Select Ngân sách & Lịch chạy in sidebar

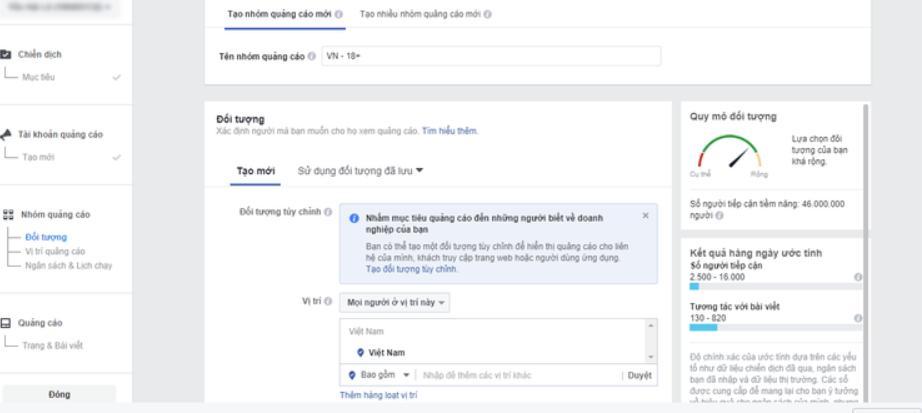pyautogui.click(x=68, y=265)
